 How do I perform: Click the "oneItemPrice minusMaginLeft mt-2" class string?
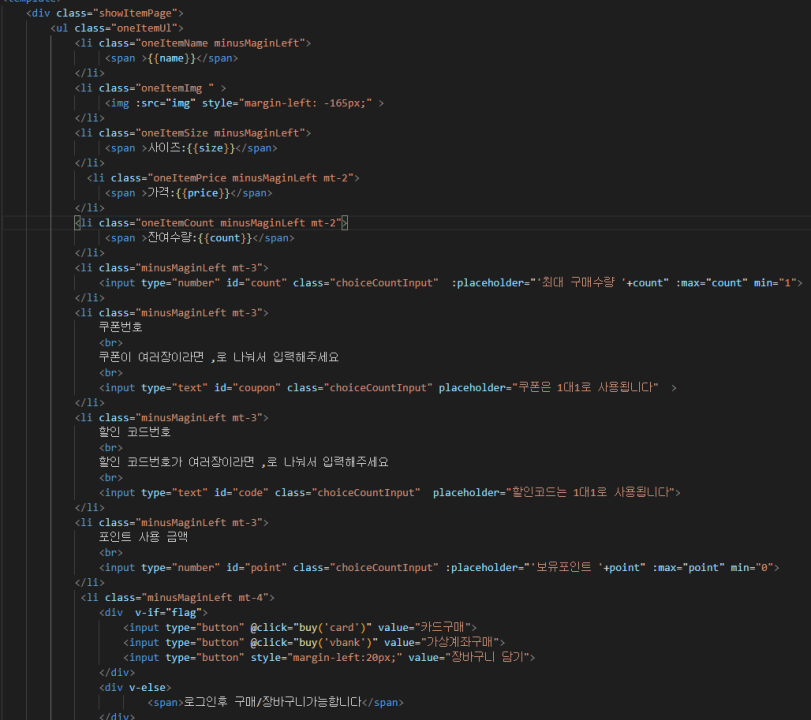[x=251, y=178]
